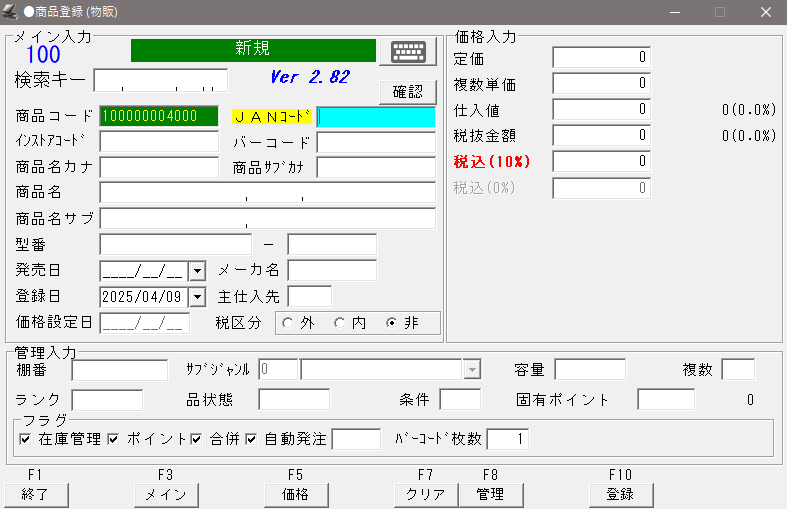This screenshot has width=787, height=509.
Task: Switch to メイン section via F3 button
Action: [166, 494]
